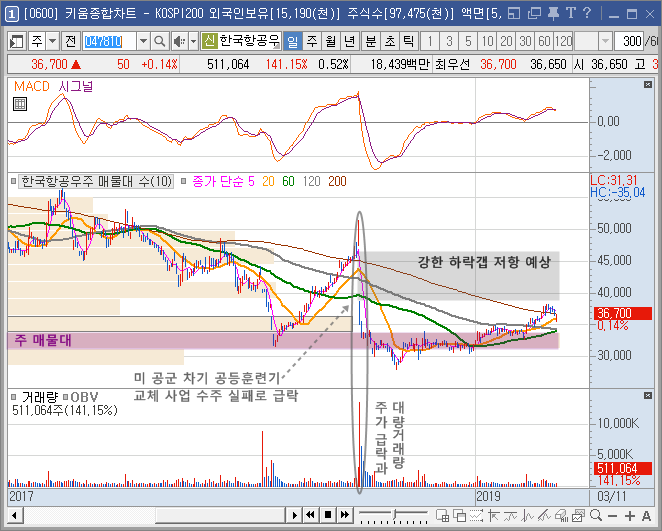Click the bottom toolbar zoom magnifier
The height and width of the screenshot is (531, 662).
(x=596, y=515)
